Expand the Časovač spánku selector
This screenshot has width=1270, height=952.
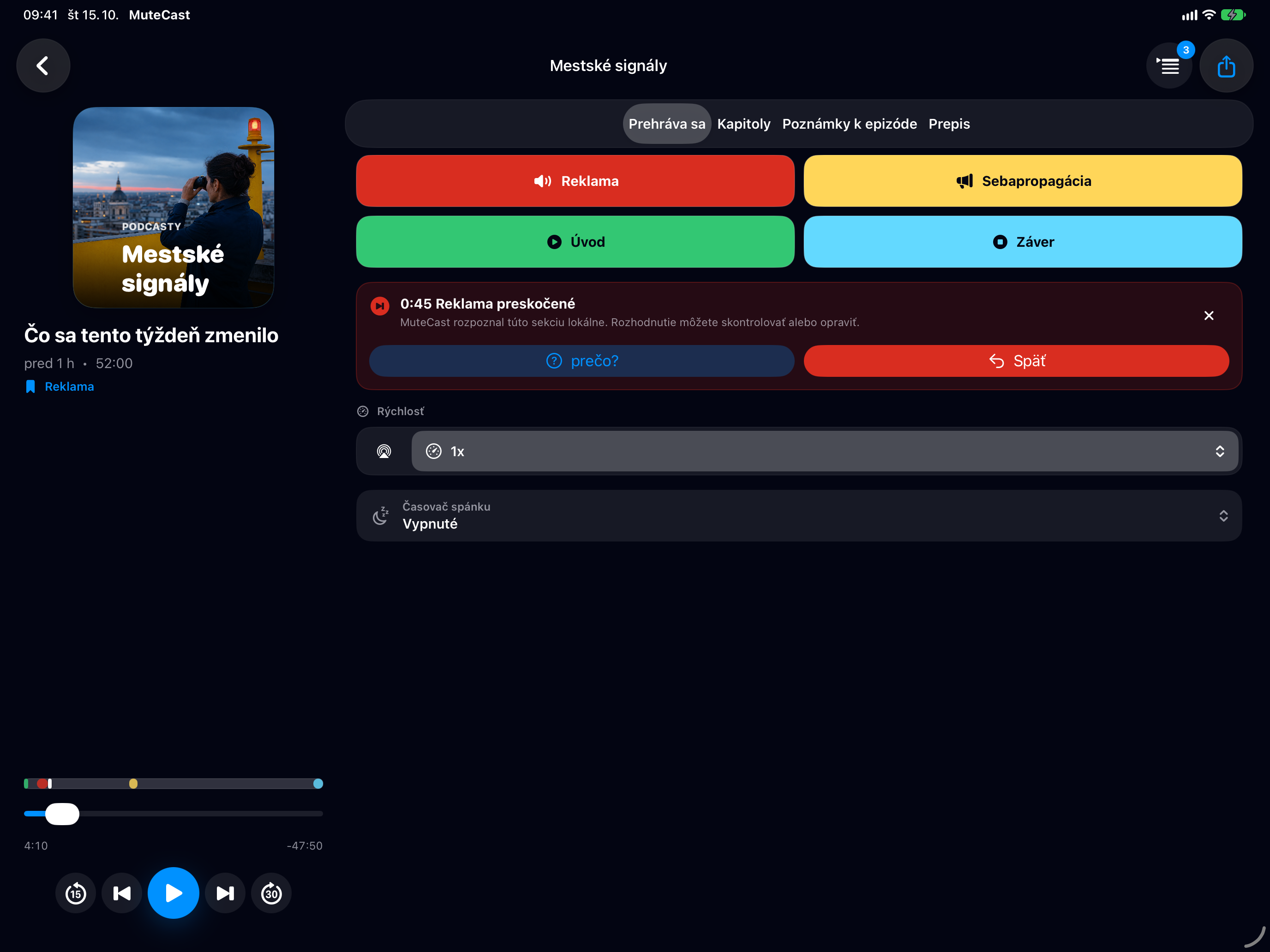799,515
